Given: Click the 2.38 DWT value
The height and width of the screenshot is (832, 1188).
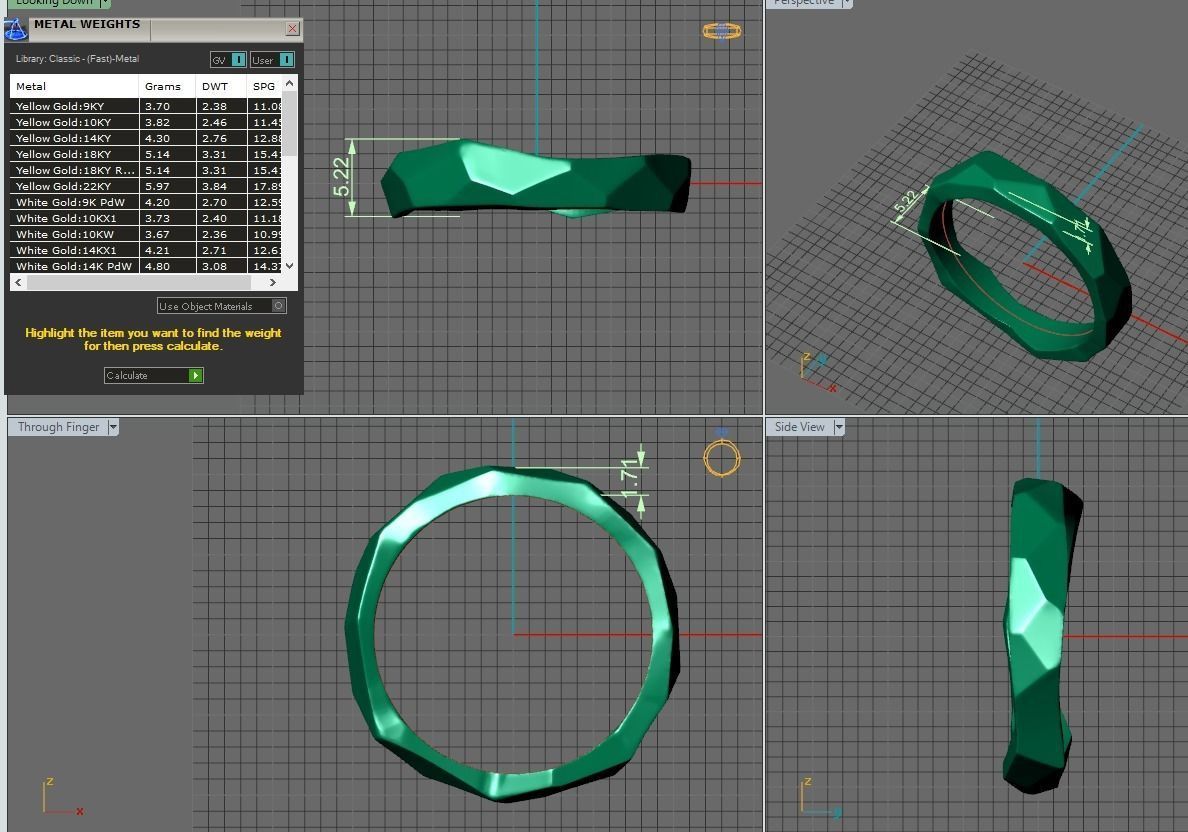Looking at the screenshot, I should [214, 106].
